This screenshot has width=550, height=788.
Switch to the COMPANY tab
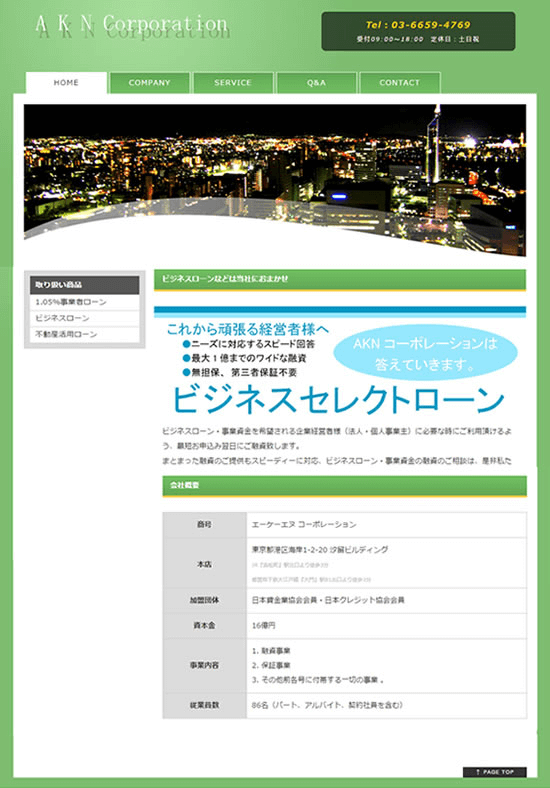tap(149, 83)
